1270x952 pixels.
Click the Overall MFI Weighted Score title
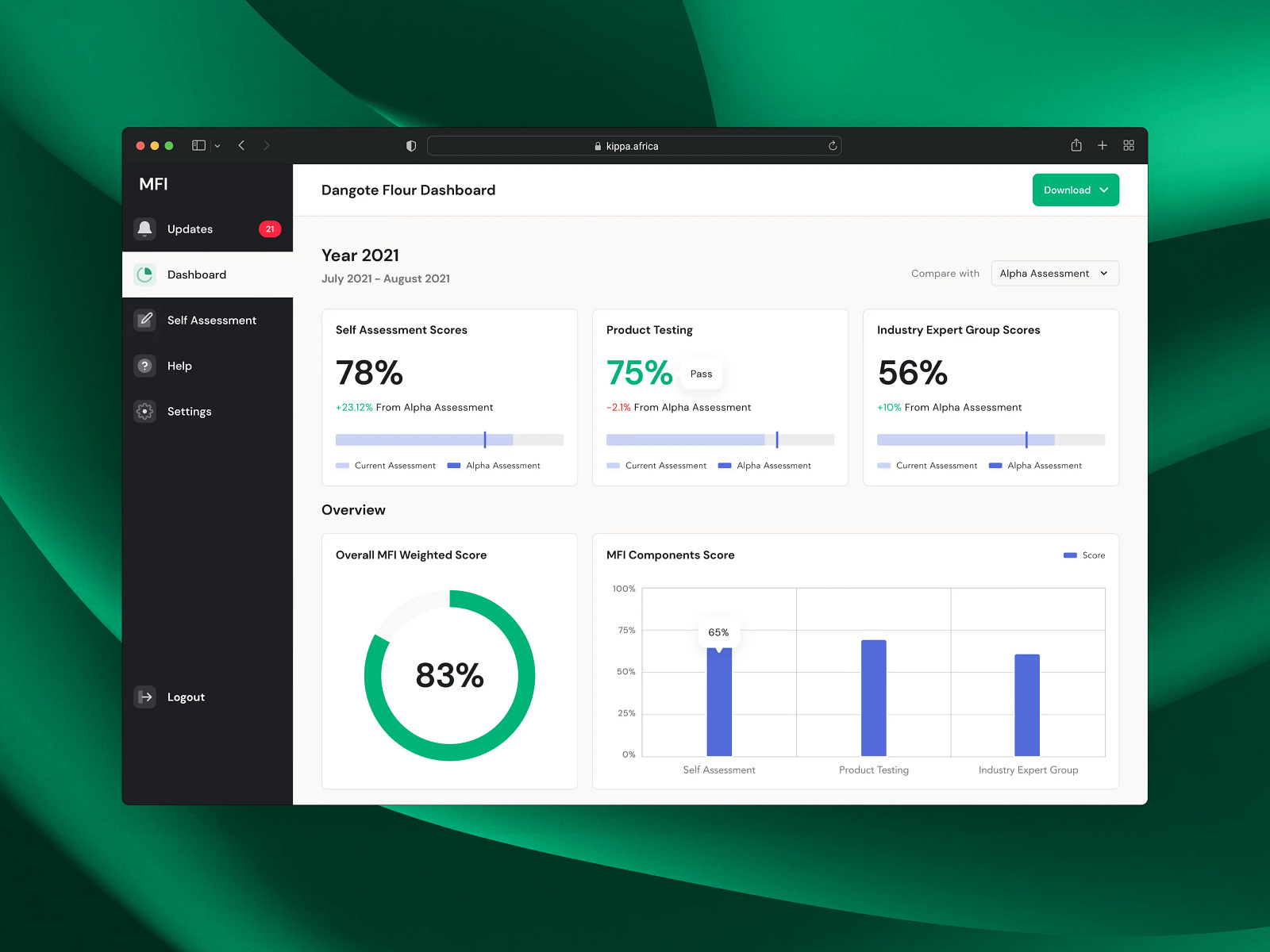pos(411,555)
